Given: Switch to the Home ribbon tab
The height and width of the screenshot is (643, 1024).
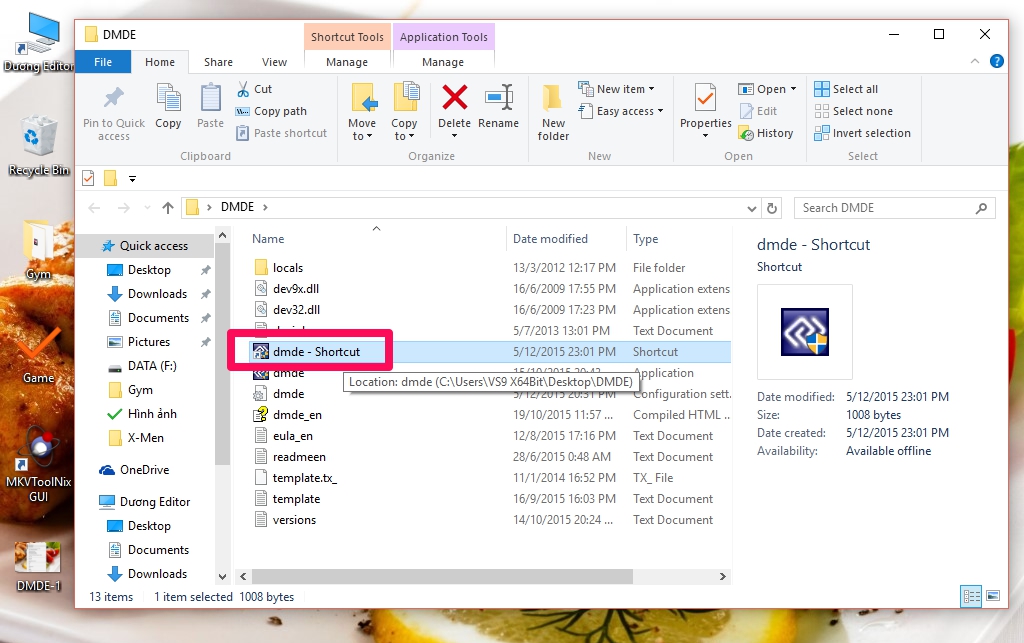Looking at the screenshot, I should click(x=160, y=62).
